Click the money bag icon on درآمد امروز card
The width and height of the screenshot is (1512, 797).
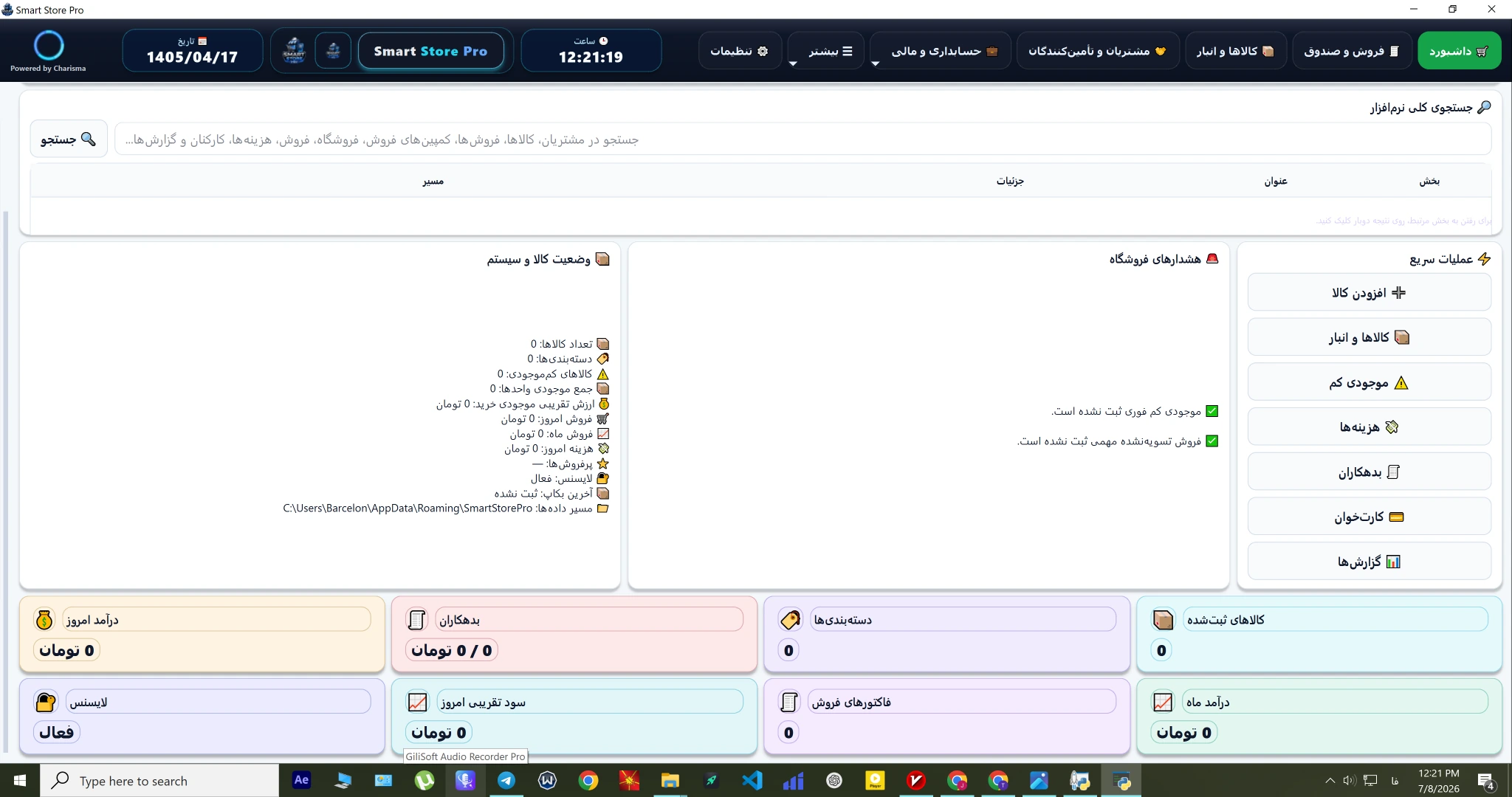click(44, 620)
